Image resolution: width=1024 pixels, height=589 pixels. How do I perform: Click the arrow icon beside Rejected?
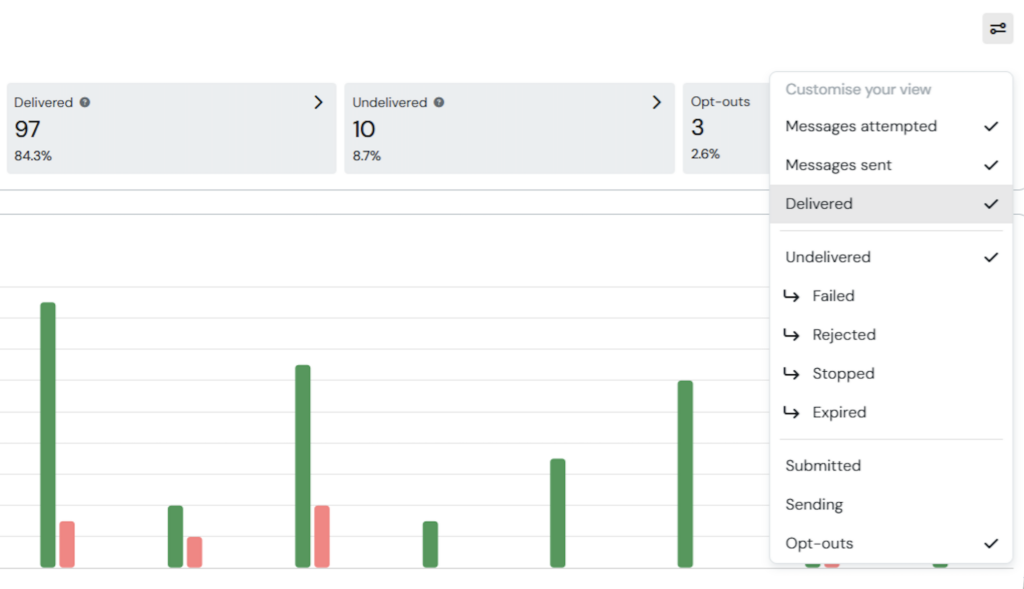[x=791, y=335]
